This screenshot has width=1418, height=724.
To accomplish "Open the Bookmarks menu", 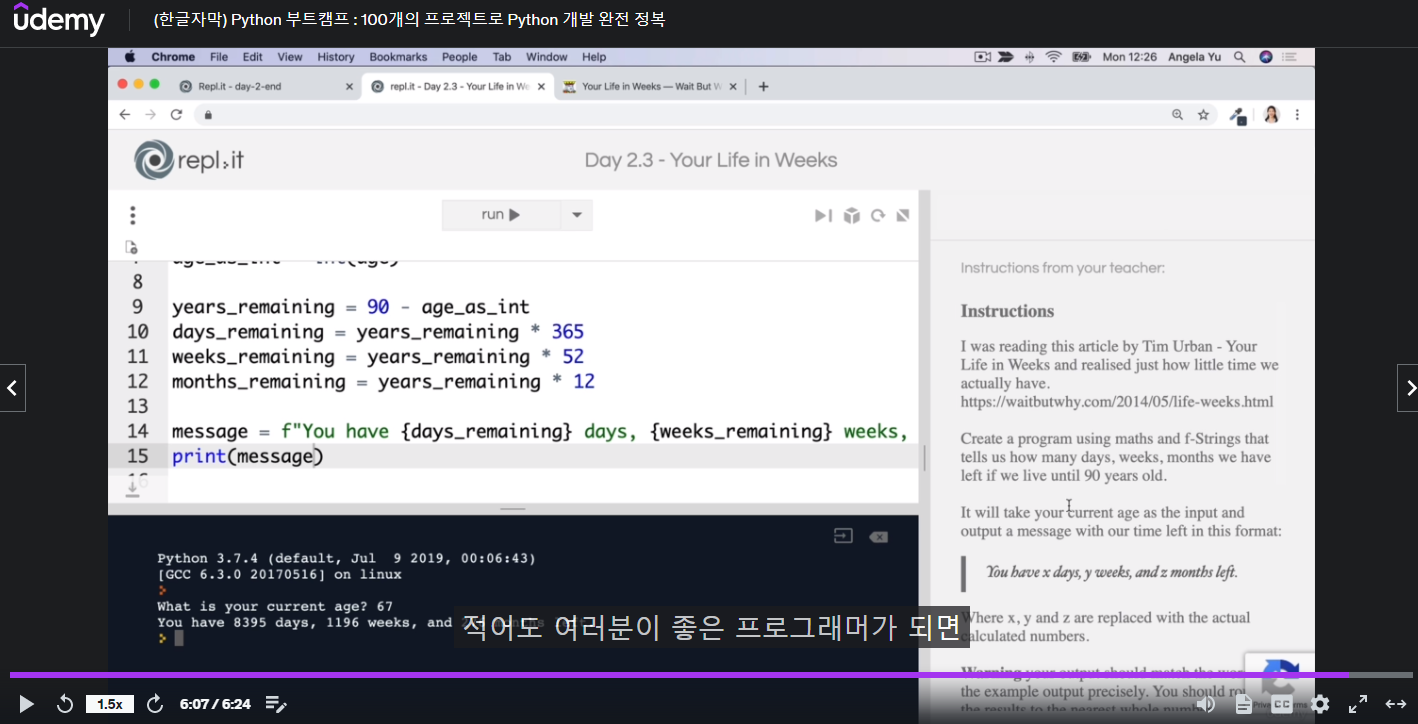I will coord(398,57).
